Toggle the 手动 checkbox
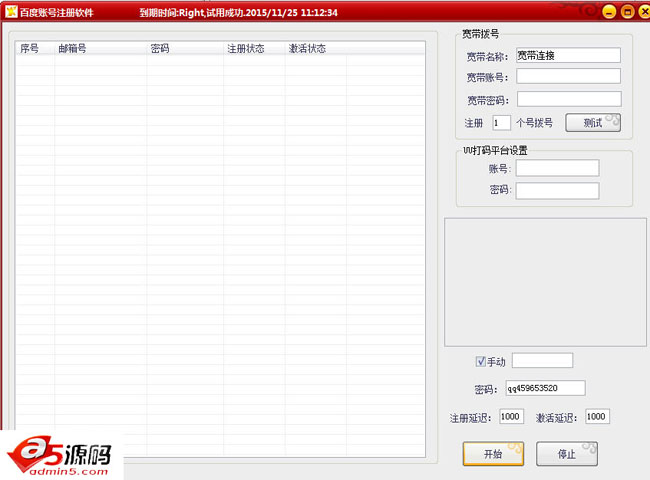This screenshot has width=650, height=480. click(480, 361)
